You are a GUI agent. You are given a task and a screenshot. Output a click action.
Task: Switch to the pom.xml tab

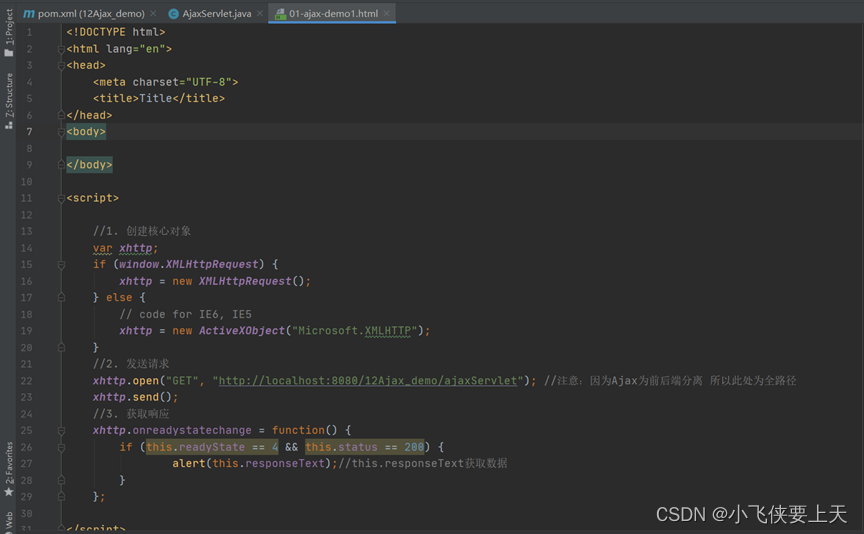(x=90, y=14)
